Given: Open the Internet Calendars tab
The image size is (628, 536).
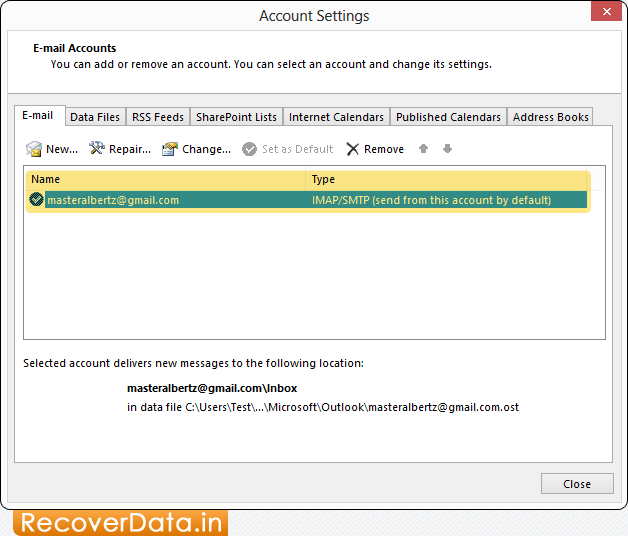Looking at the screenshot, I should [x=336, y=117].
